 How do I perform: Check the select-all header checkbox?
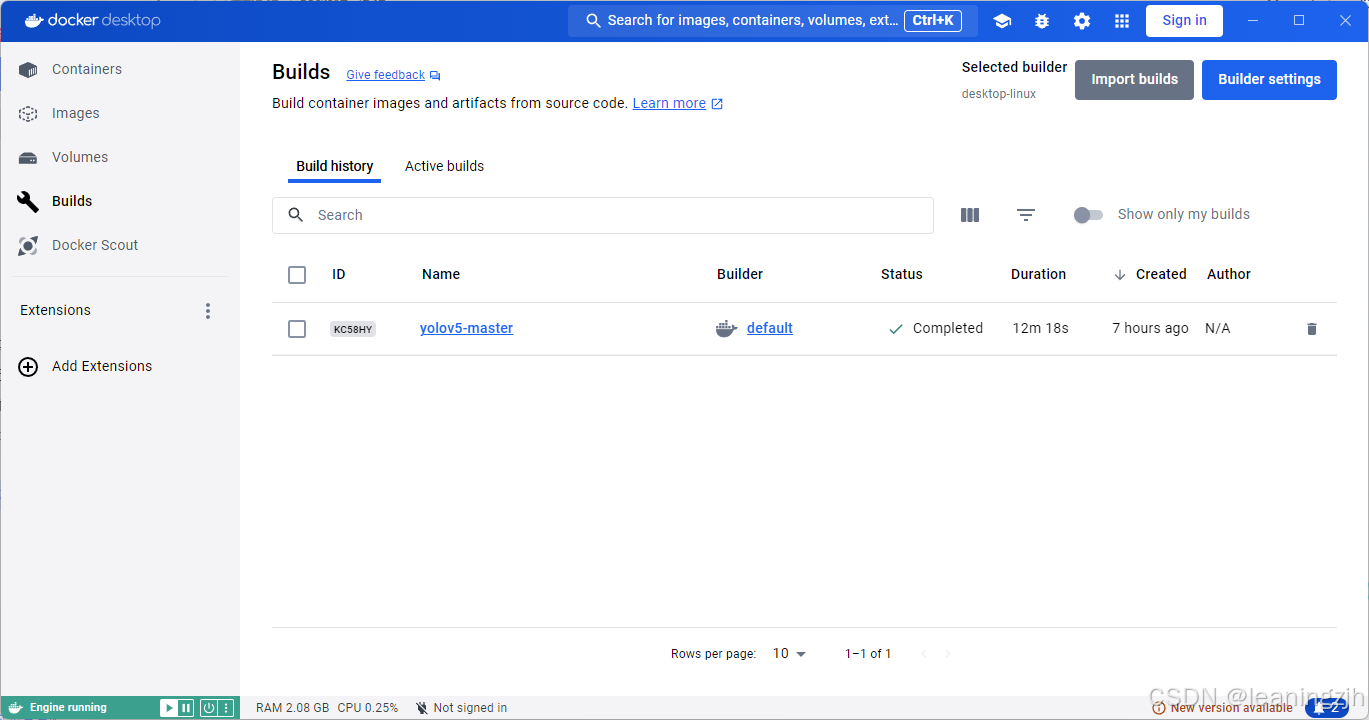[297, 274]
